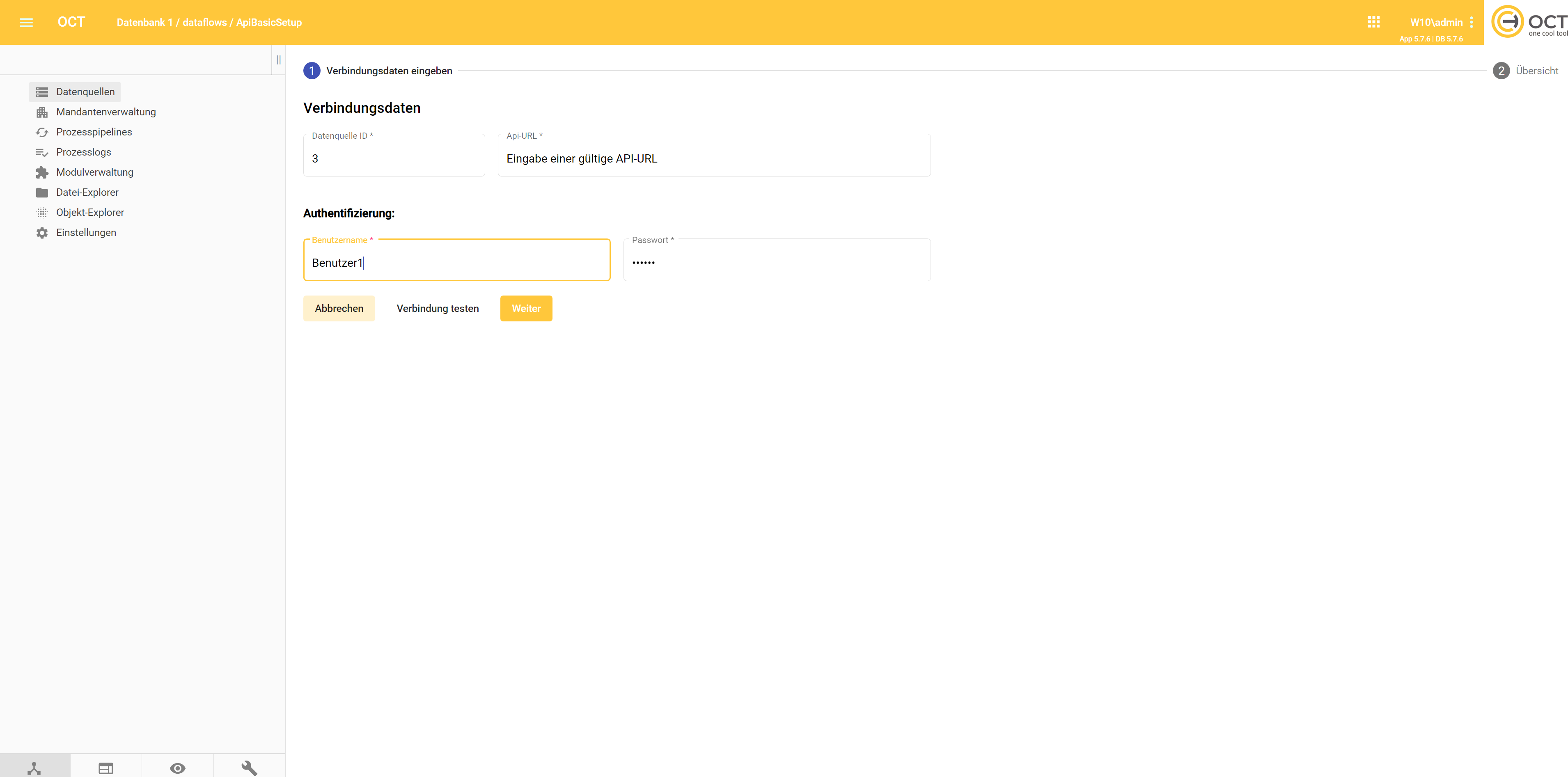The image size is (1568, 777).
Task: Open the hamburger navigation menu
Action: pos(26,23)
